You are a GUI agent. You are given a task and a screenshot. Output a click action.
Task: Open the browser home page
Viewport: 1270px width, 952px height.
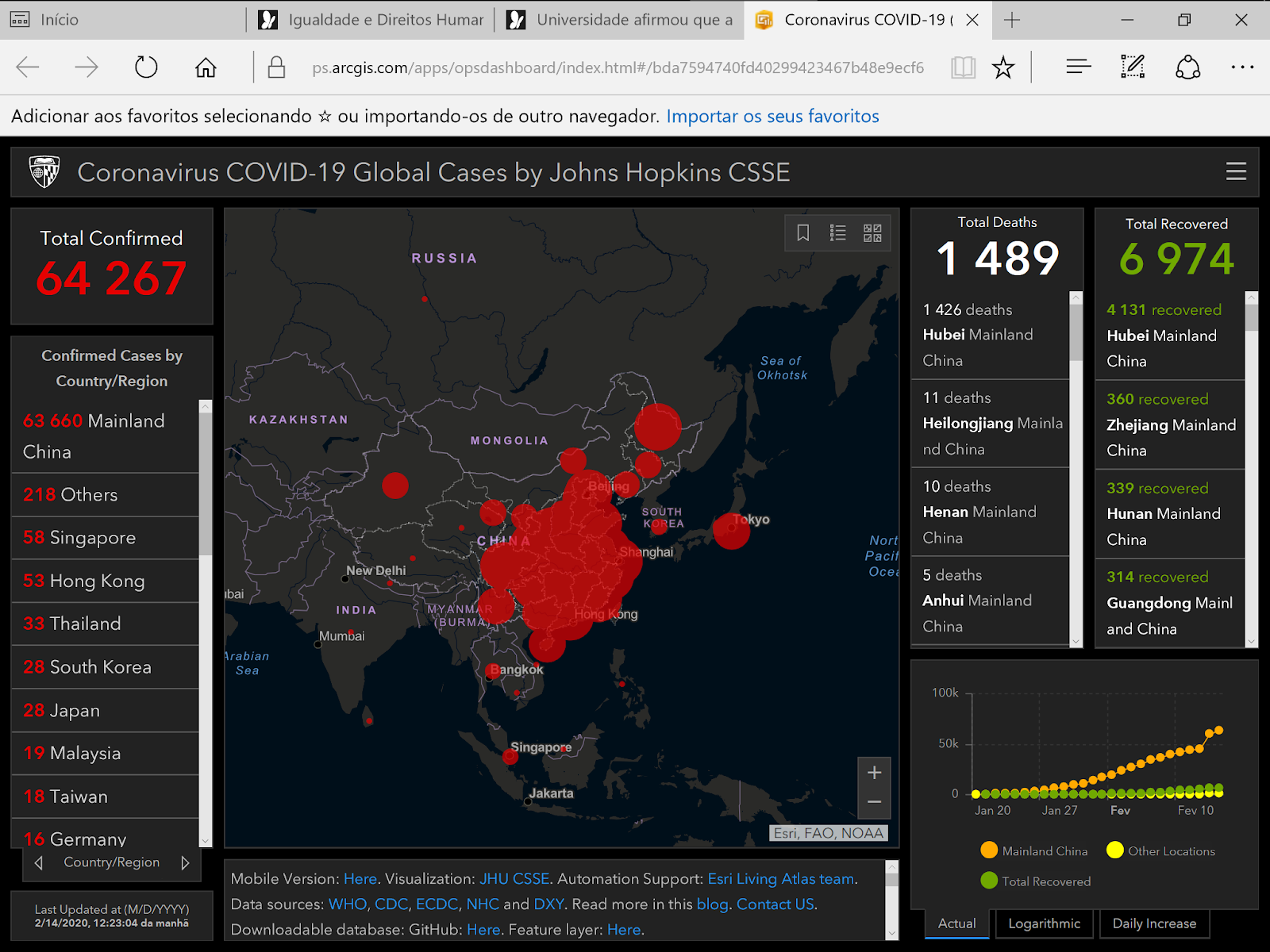(x=206, y=67)
